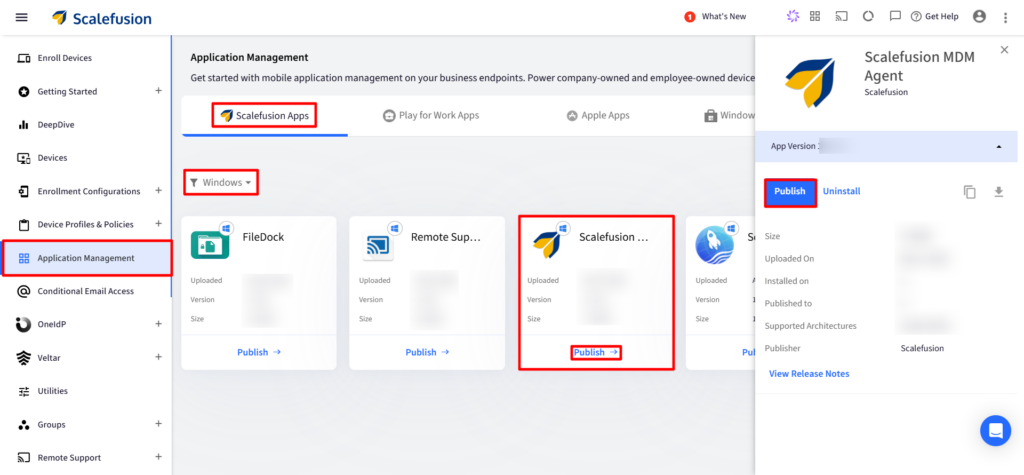Open Groups in sidebar
Screen dimensions: 1024x475
pyautogui.click(x=52, y=425)
